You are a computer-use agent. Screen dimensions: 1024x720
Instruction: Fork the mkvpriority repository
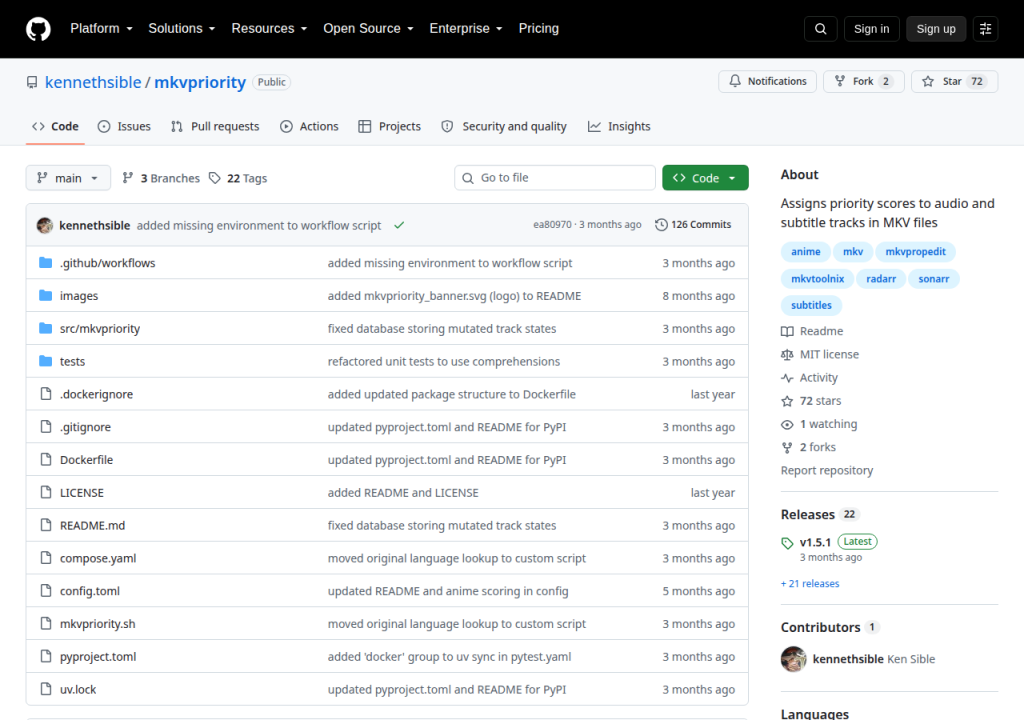point(863,81)
